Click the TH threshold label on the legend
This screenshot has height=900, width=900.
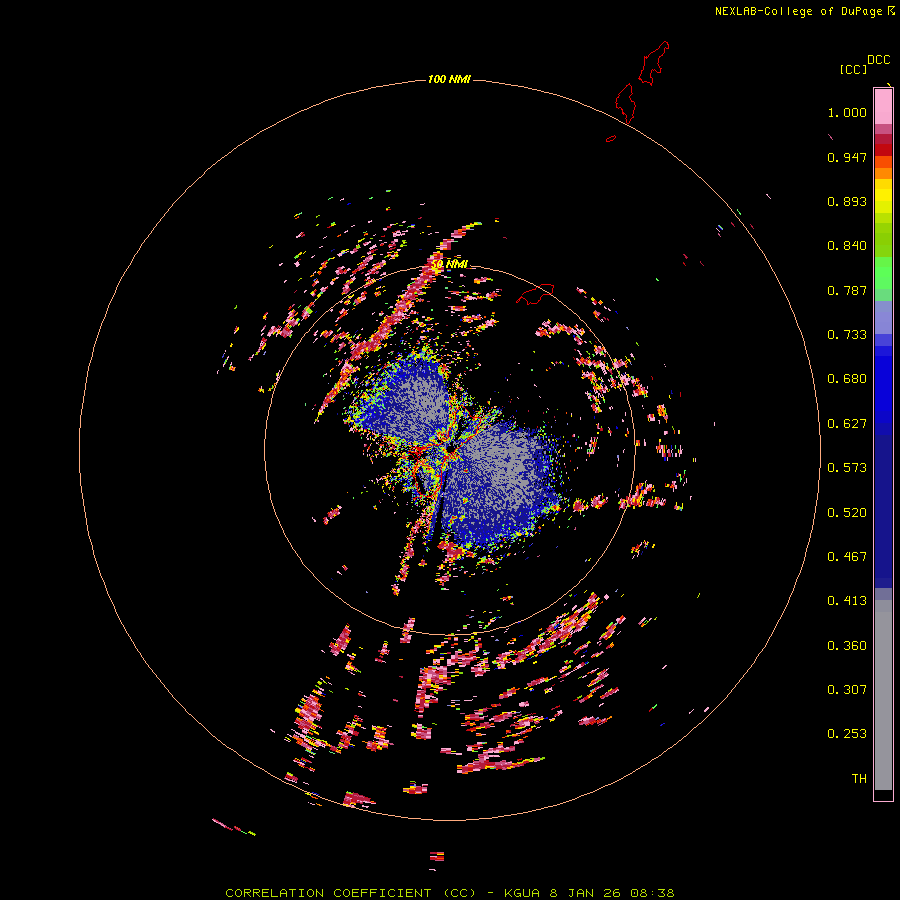(x=859, y=779)
